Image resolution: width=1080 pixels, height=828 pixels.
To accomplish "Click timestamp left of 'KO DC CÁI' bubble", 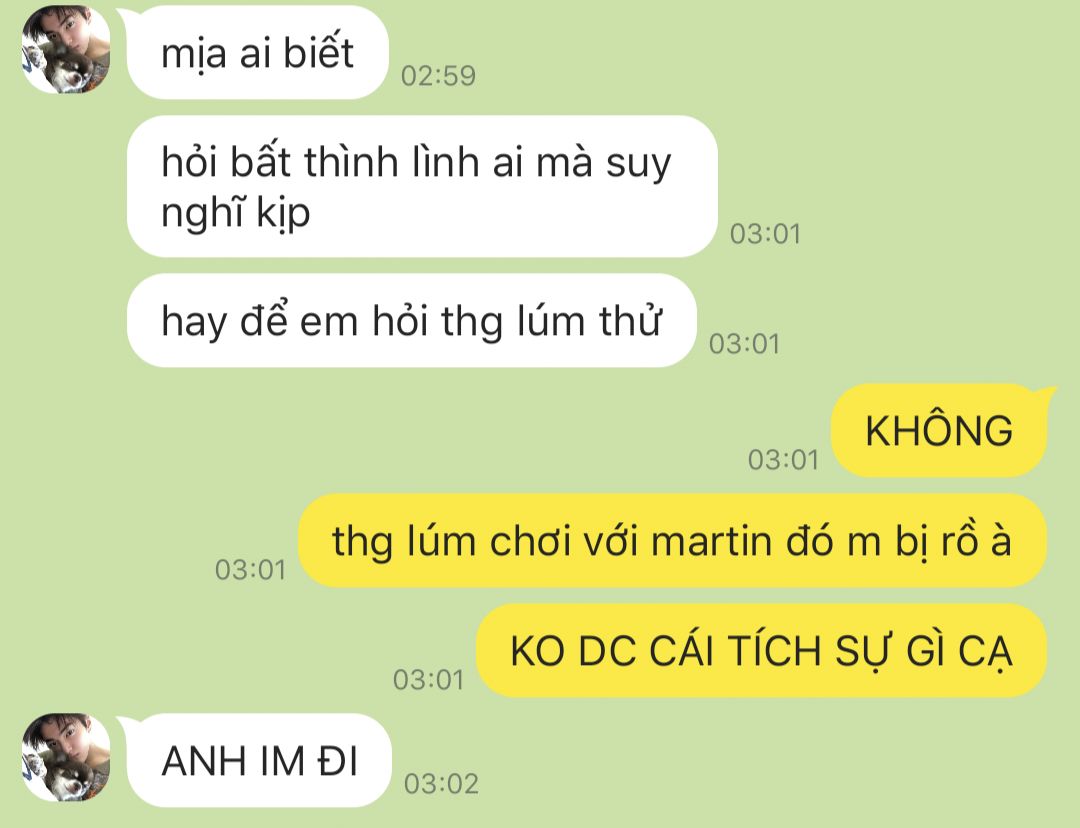I will tap(428, 680).
